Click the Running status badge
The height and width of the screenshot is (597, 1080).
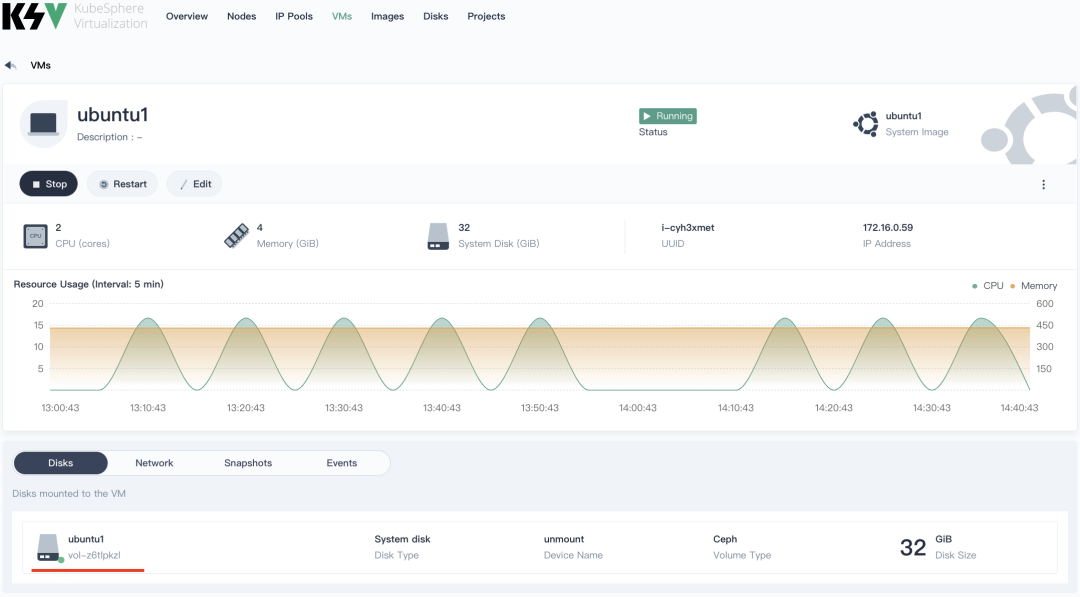667,116
